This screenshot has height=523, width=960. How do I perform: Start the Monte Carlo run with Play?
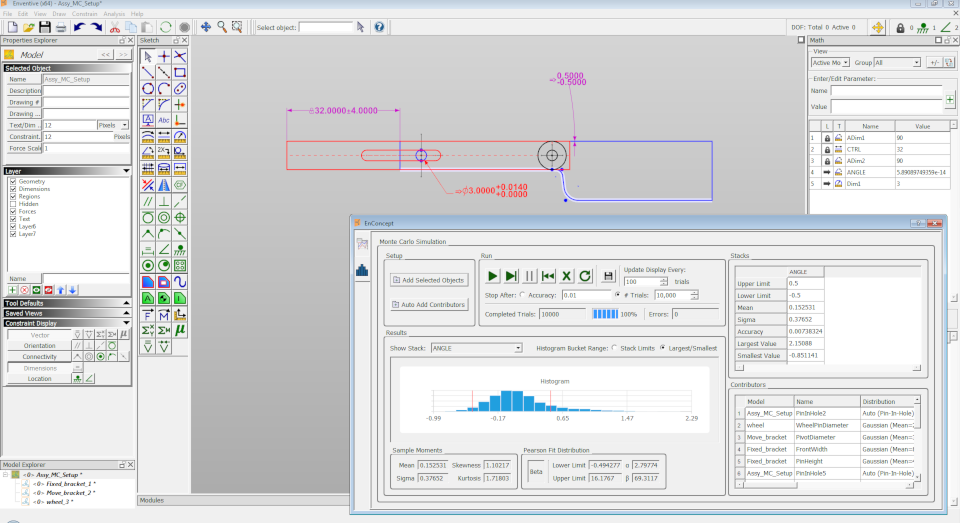pos(492,276)
